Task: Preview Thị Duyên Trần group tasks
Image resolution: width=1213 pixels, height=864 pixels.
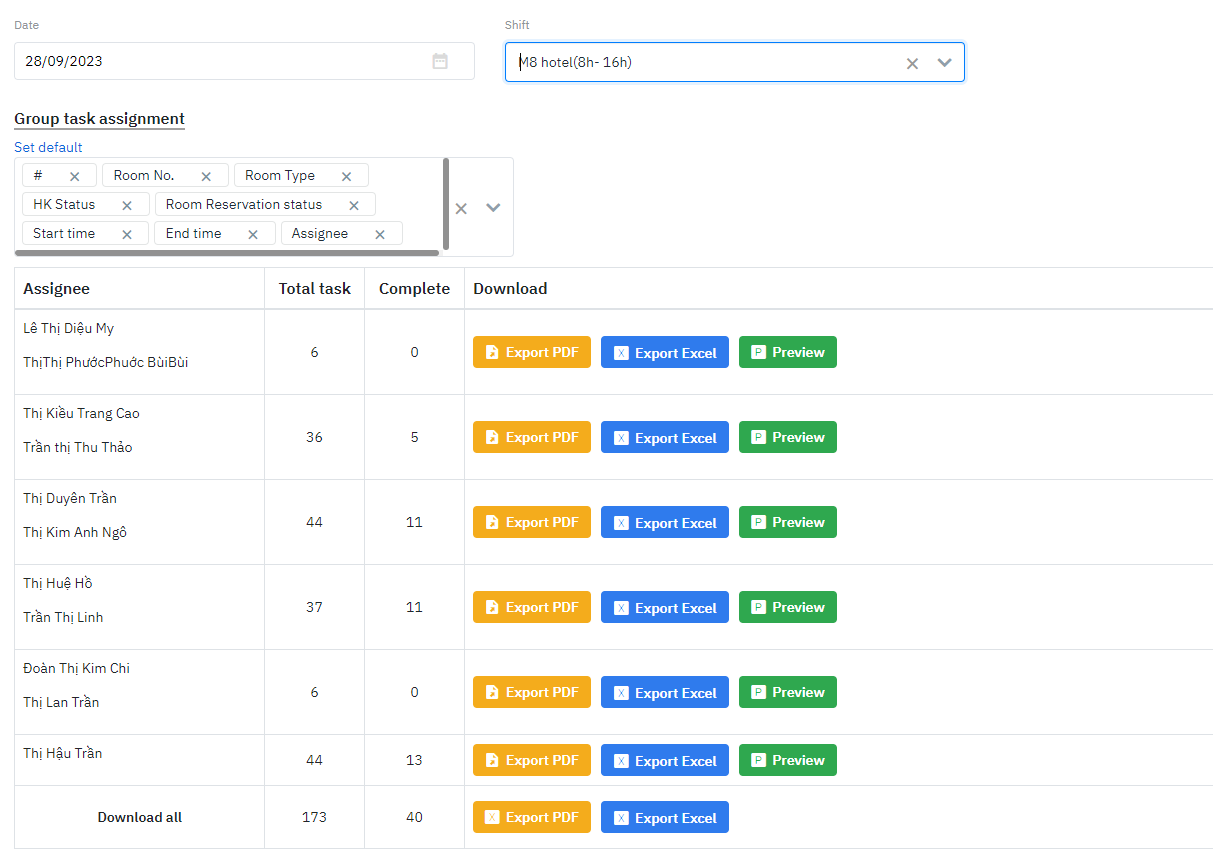Action: tap(787, 522)
